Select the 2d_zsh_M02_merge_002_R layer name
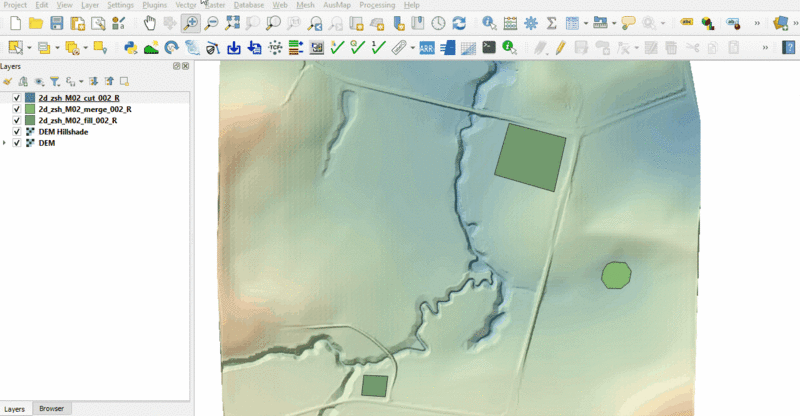Viewport: 800px width, 416px height. click(x=84, y=109)
